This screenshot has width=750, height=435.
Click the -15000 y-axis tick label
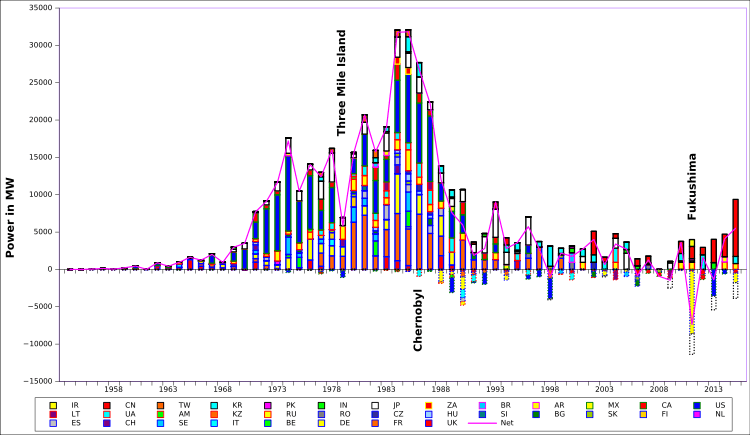pyautogui.click(x=35, y=381)
